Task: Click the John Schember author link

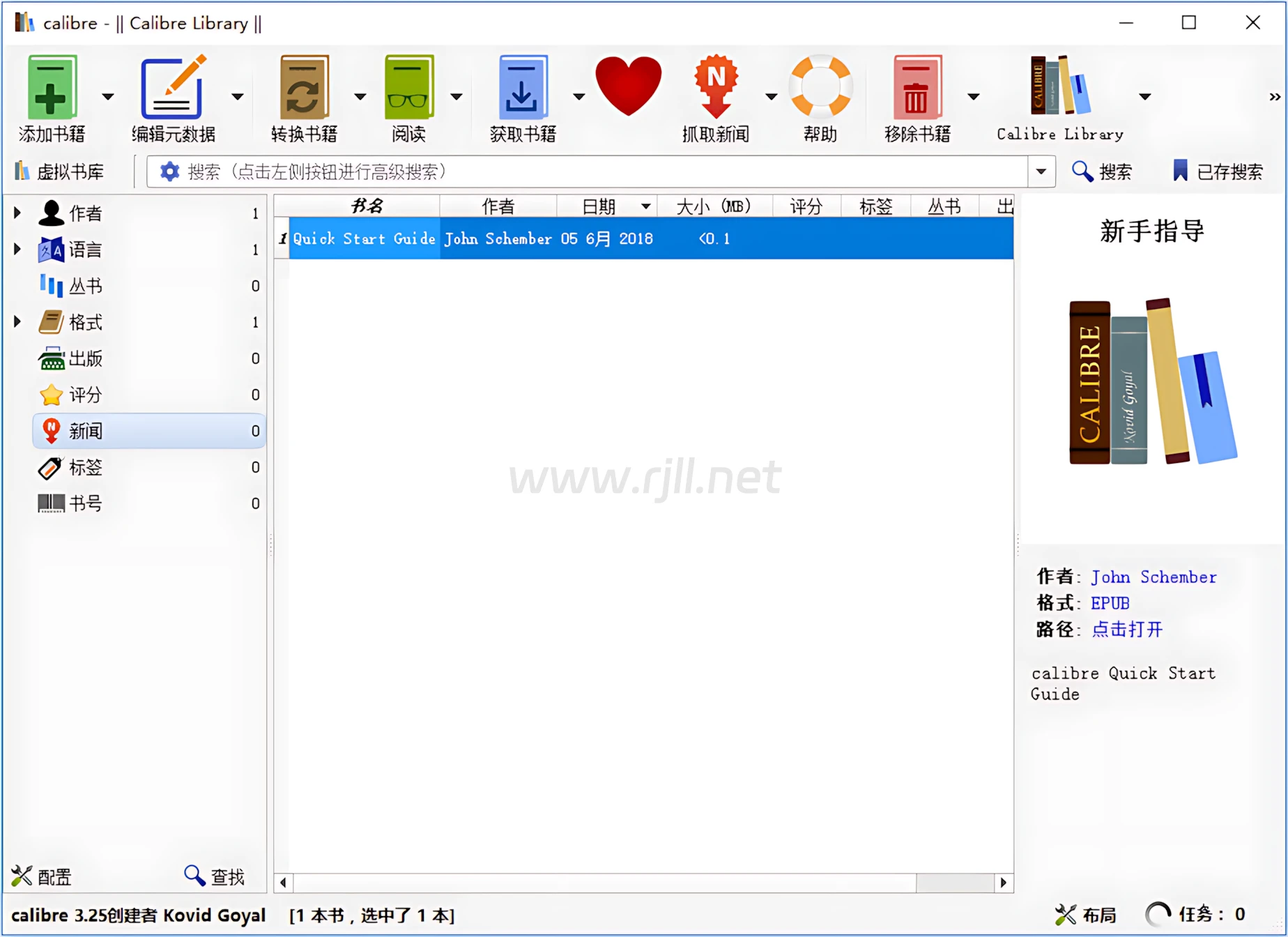Action: (x=1153, y=577)
